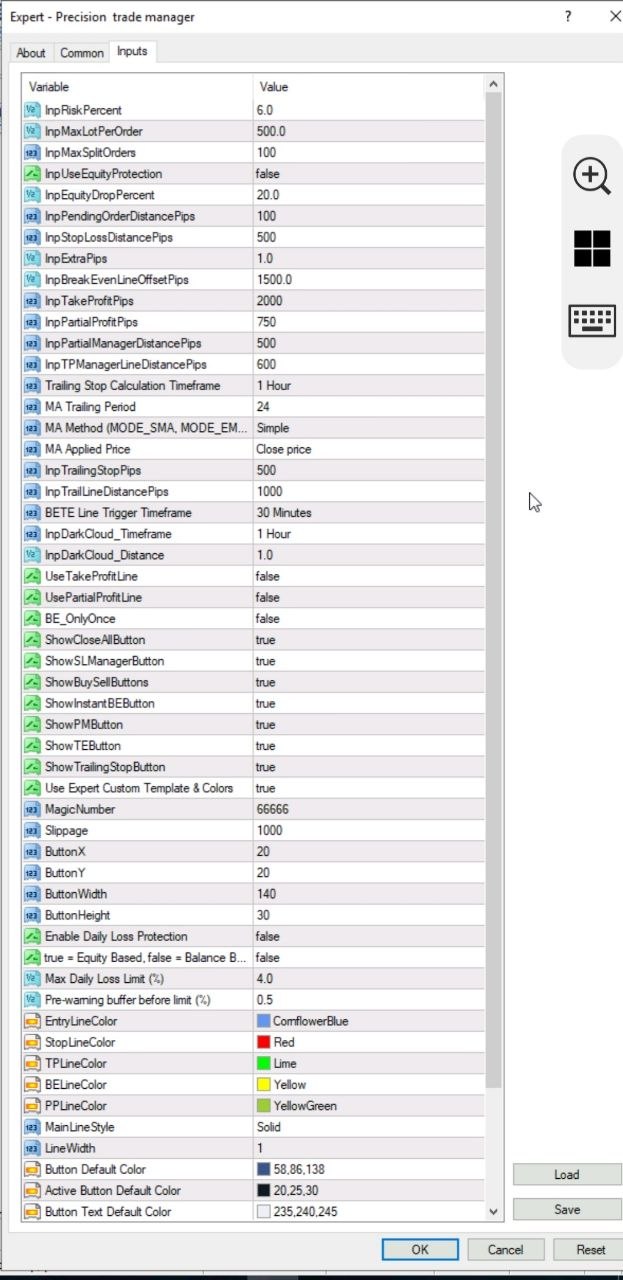Click the Reset button
The height and width of the screenshot is (1280, 623).
click(590, 1249)
